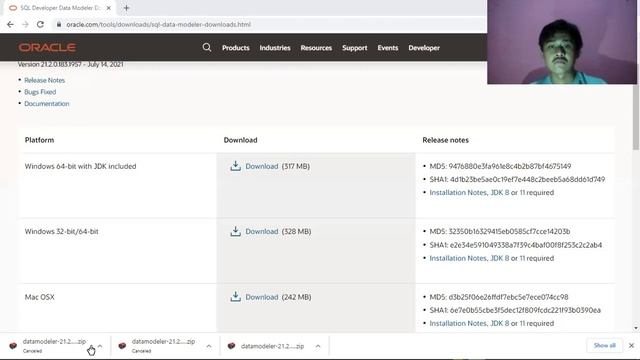
Task: Click the webcam video overlay
Action: click(562, 42)
